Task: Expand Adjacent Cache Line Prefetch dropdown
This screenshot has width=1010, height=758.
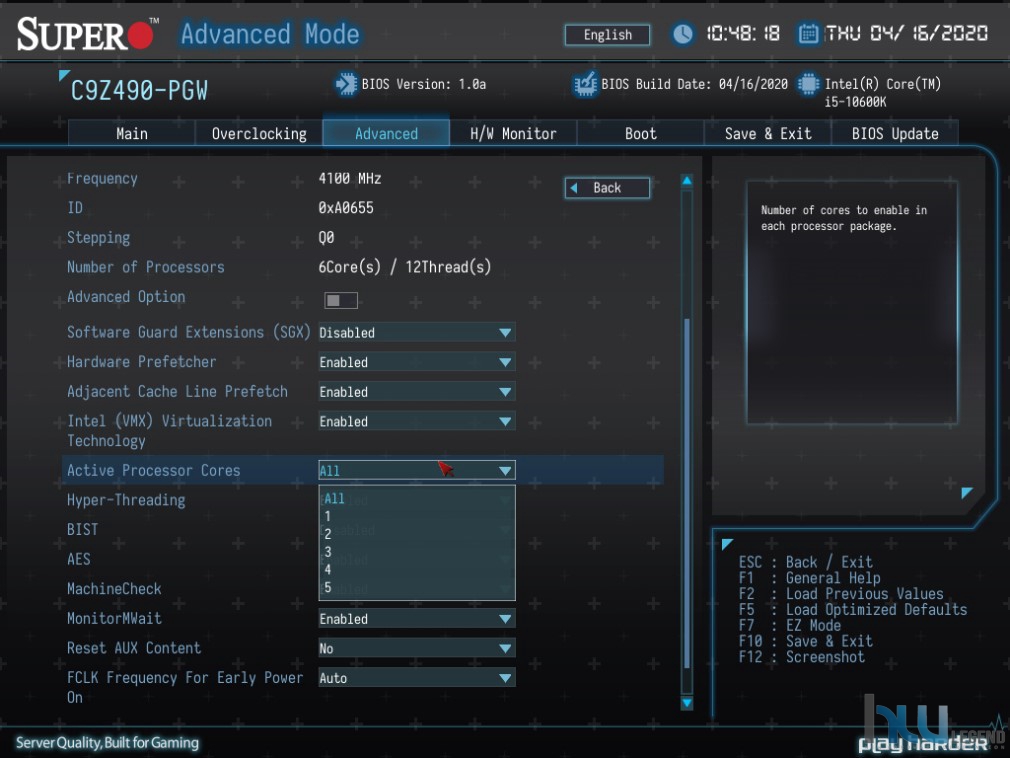Action: (x=417, y=392)
